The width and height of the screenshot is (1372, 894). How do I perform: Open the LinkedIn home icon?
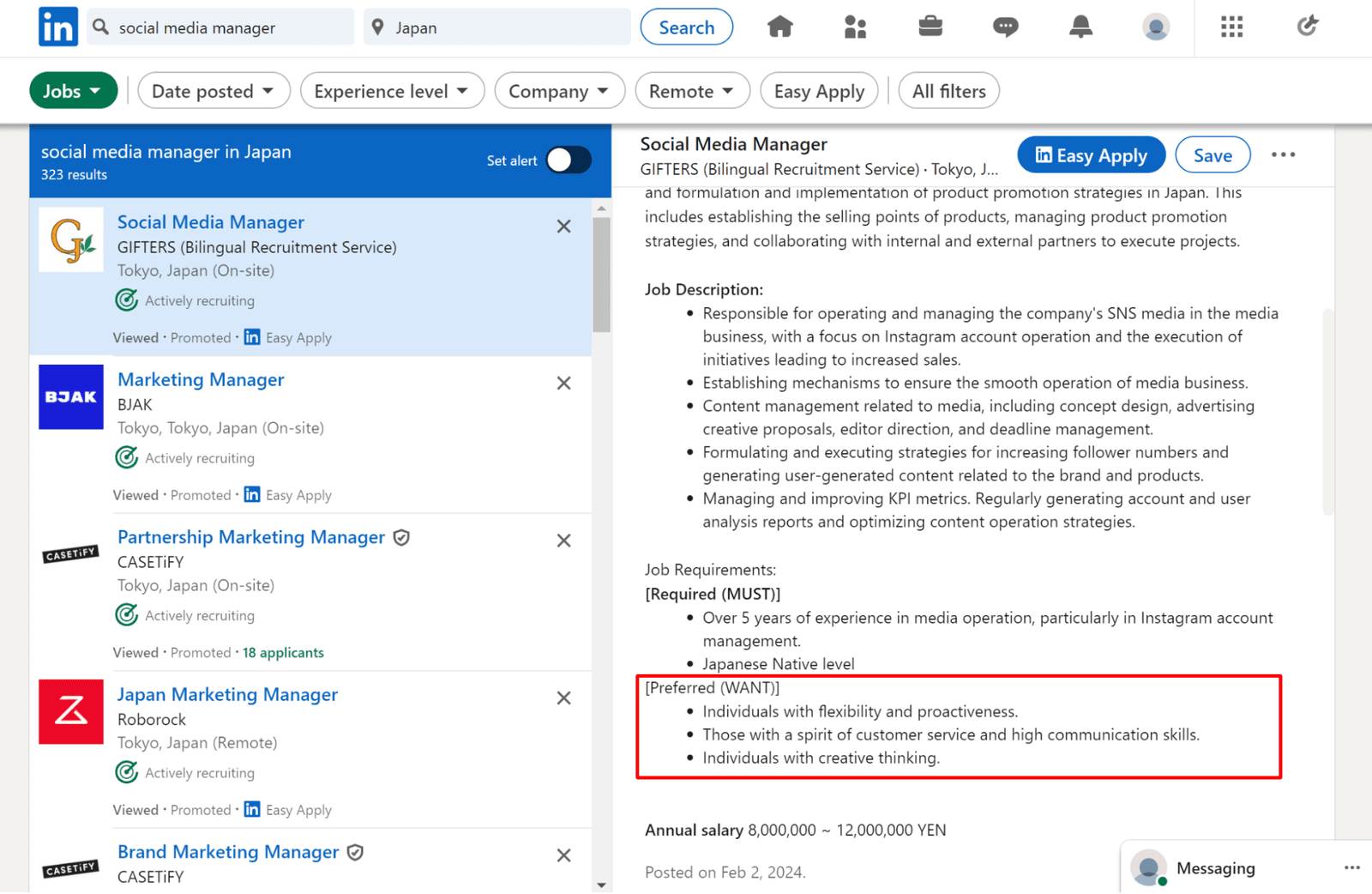click(779, 27)
